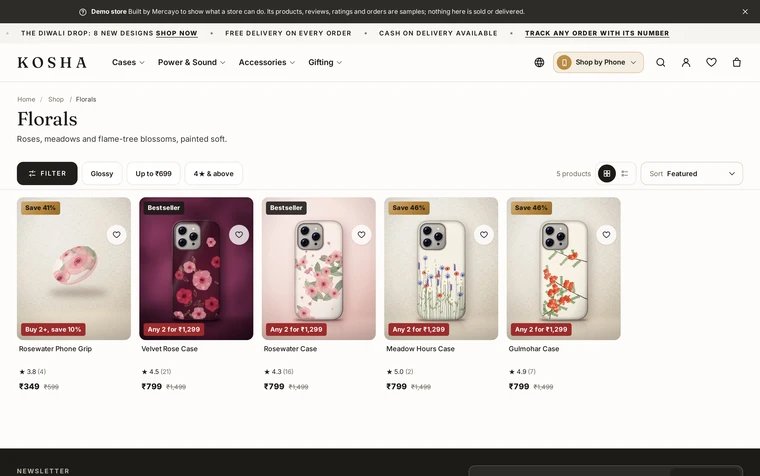Click the Buy 2+, save 10% badge
The width and height of the screenshot is (760, 476).
point(53,330)
